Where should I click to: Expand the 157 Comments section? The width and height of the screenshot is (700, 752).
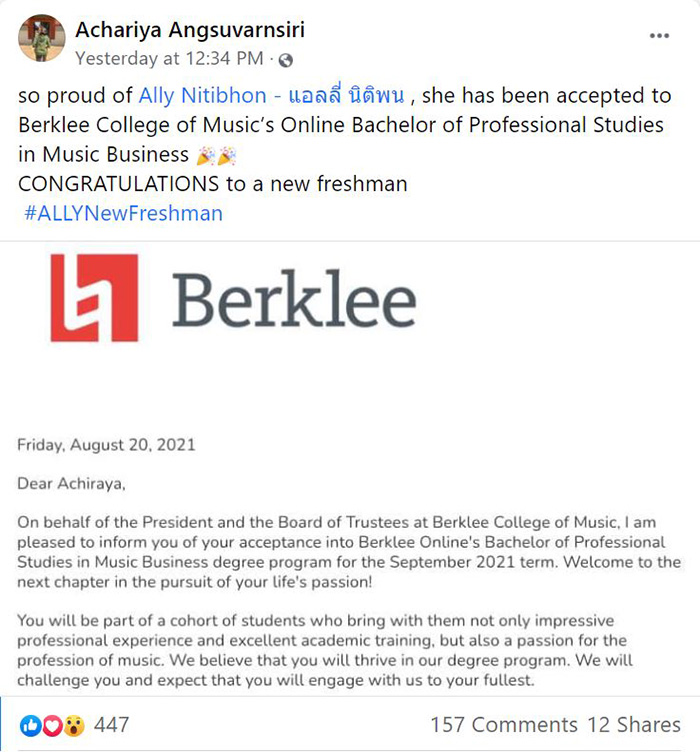[x=503, y=725]
